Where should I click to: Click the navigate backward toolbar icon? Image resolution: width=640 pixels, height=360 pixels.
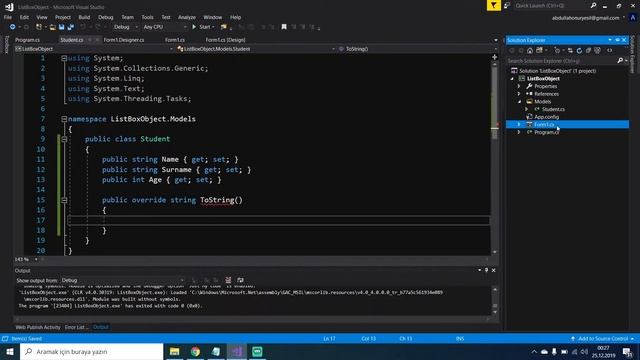point(13,27)
